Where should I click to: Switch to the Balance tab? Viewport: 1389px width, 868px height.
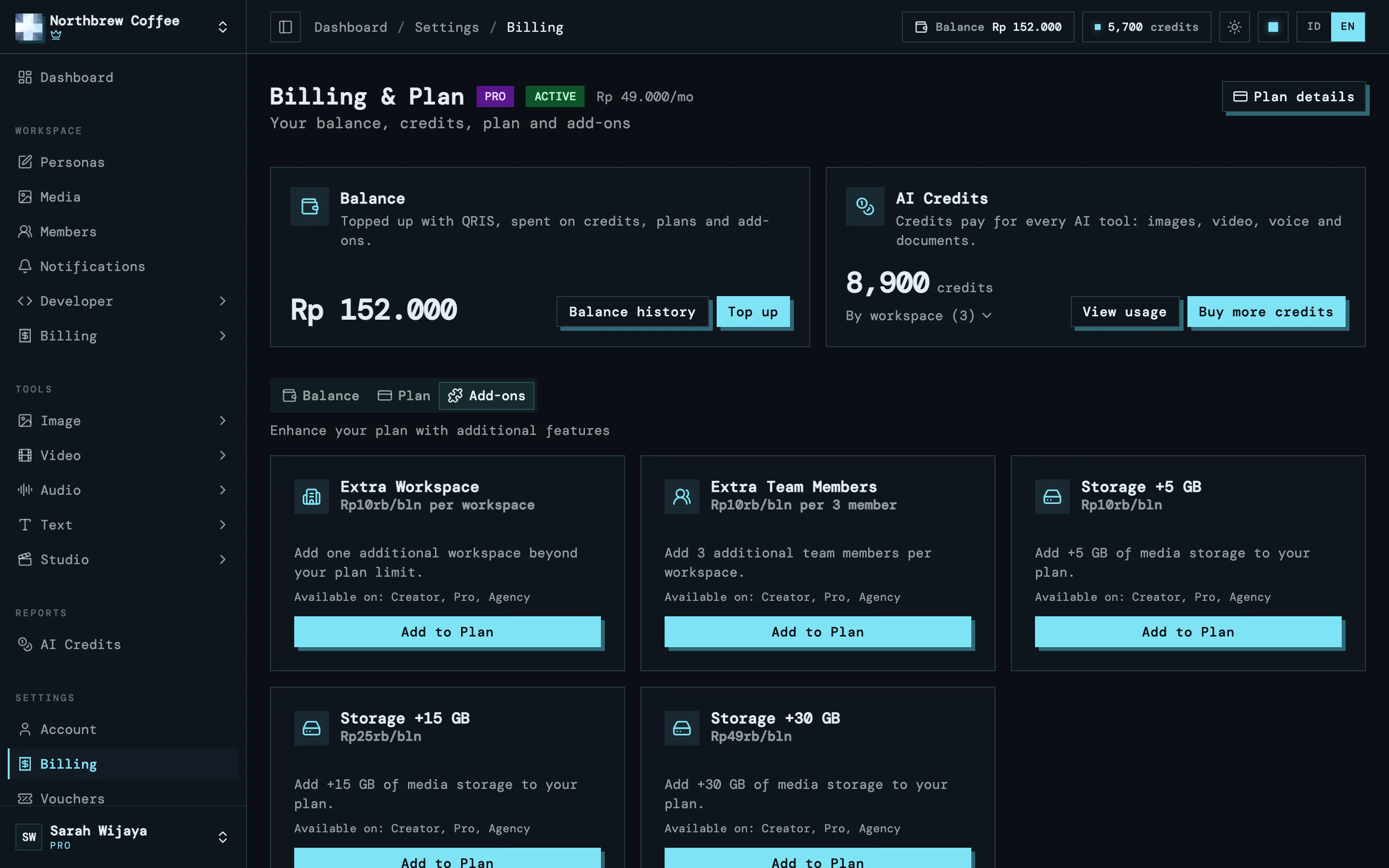(321, 396)
